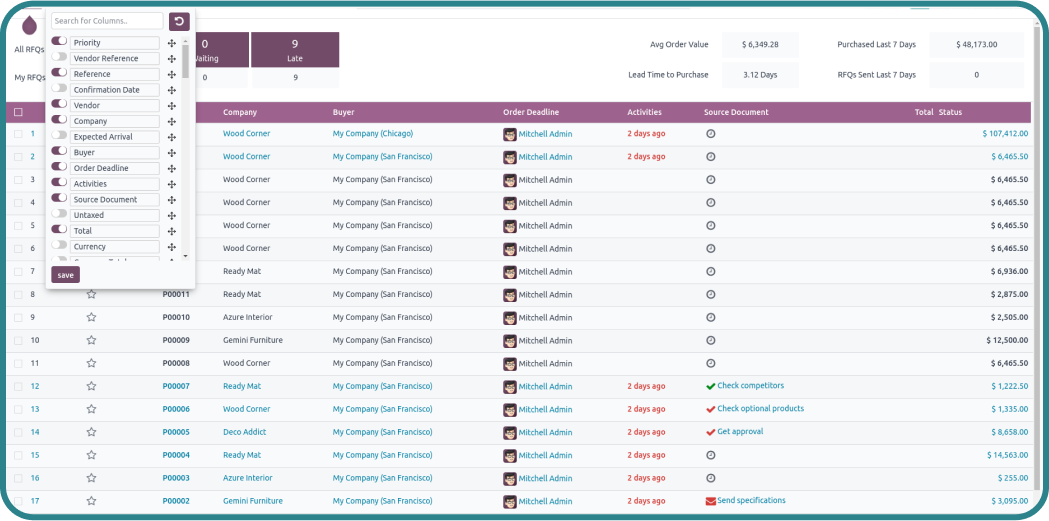Image resolution: width=1049 pixels, height=521 pixels.
Task: Tick the select-all checkbox in table header
Action: click(x=18, y=112)
